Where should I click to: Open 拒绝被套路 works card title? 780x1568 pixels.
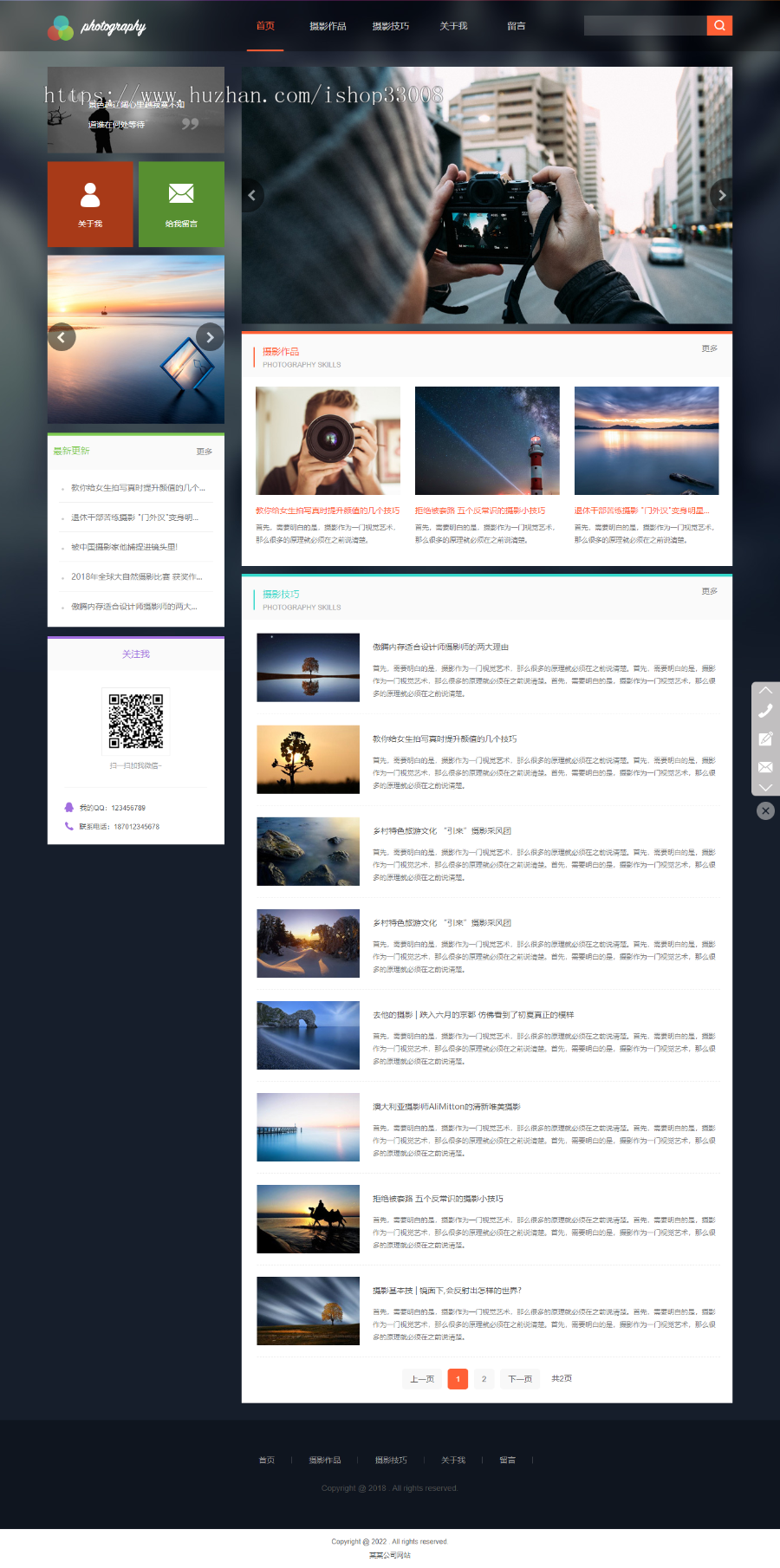tap(480, 511)
